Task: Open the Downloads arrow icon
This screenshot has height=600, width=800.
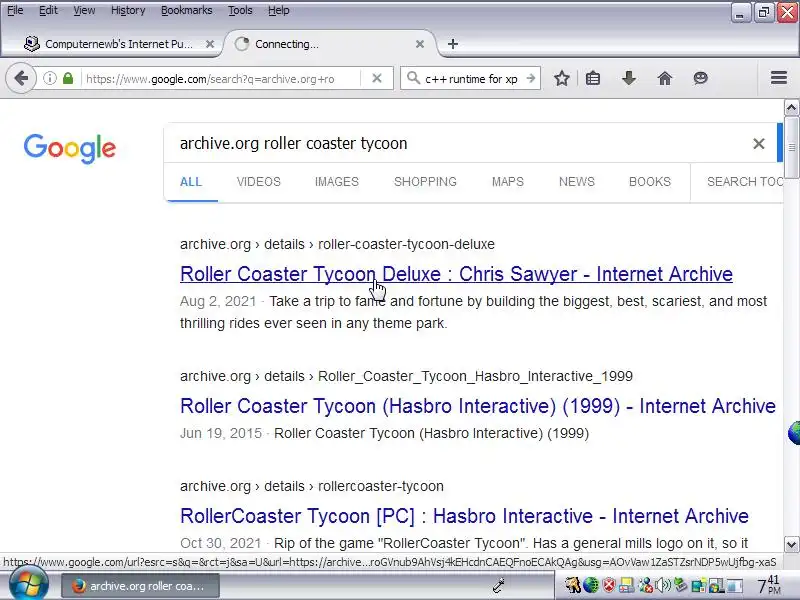Action: pos(629,78)
